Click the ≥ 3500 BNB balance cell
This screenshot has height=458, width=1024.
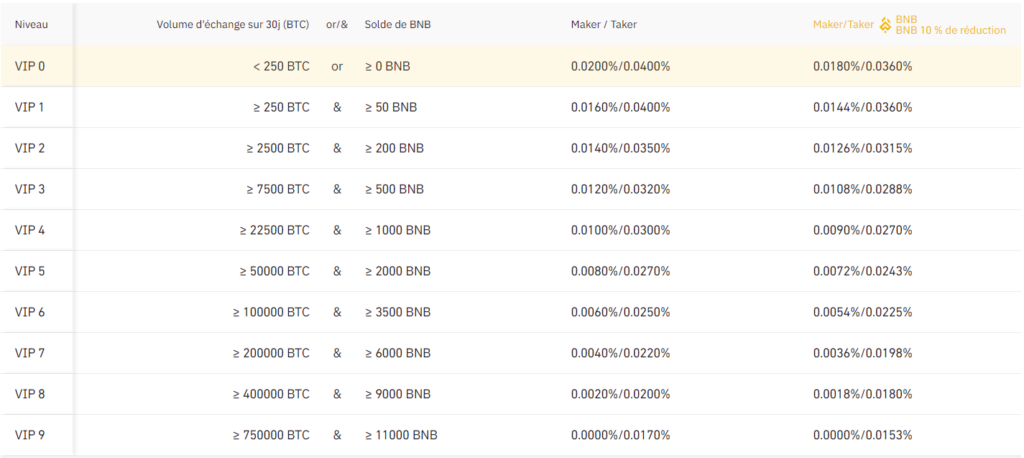[x=398, y=312]
